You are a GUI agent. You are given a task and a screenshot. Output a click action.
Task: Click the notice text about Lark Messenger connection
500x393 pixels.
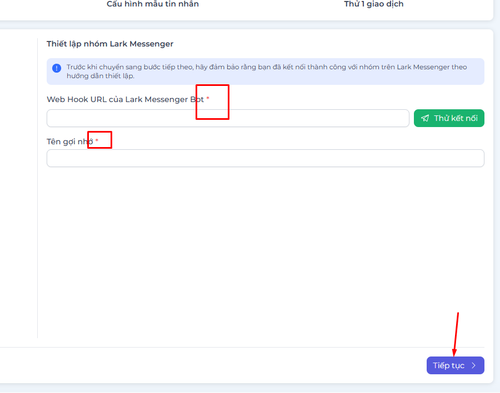pyautogui.click(x=267, y=71)
